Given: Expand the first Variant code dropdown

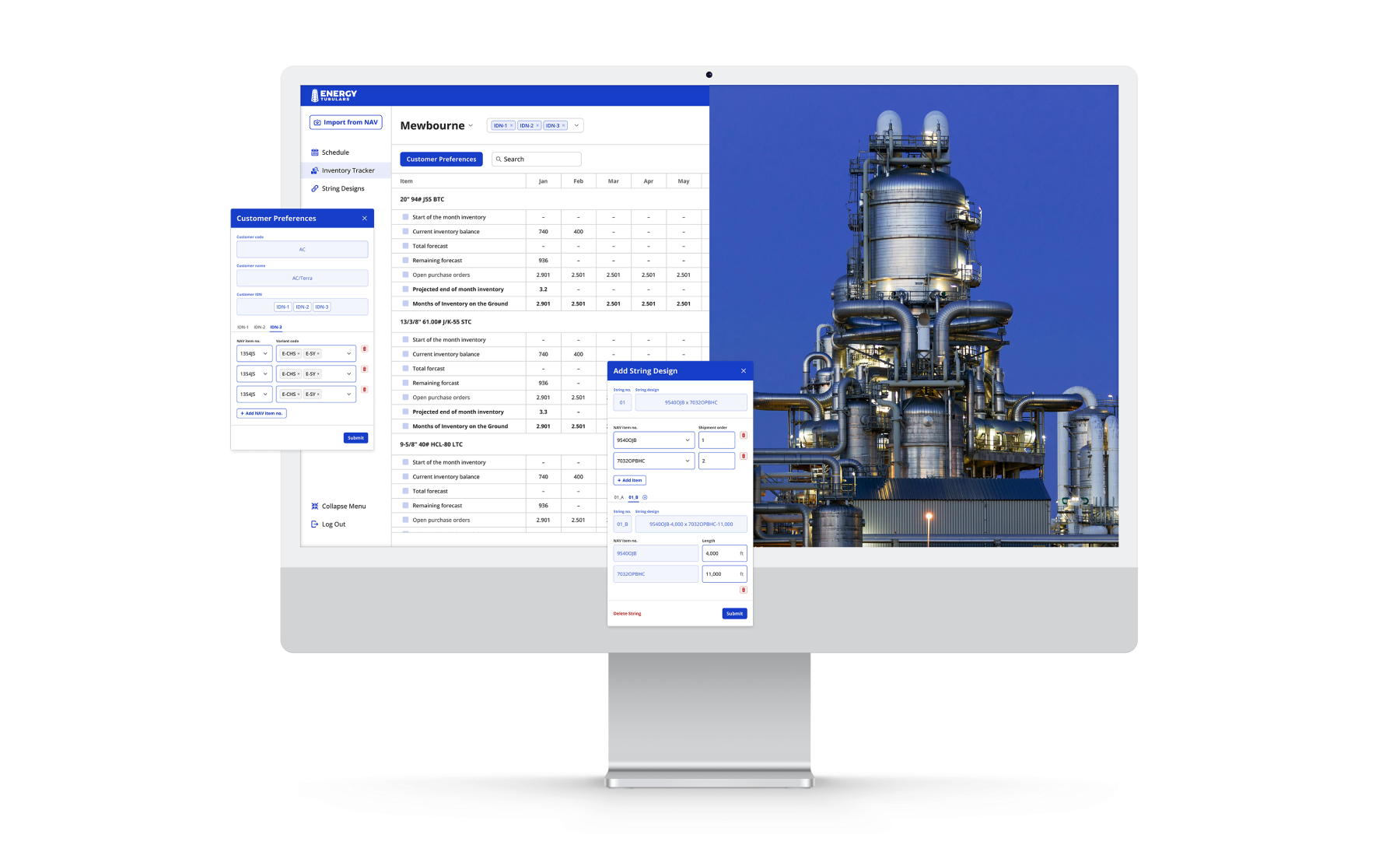Looking at the screenshot, I should click(348, 354).
